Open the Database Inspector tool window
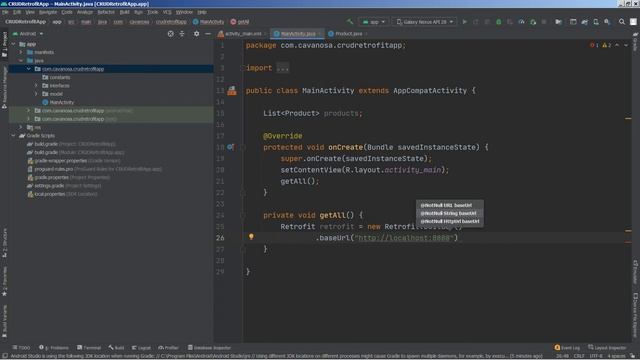The image size is (640, 360). 209,348
